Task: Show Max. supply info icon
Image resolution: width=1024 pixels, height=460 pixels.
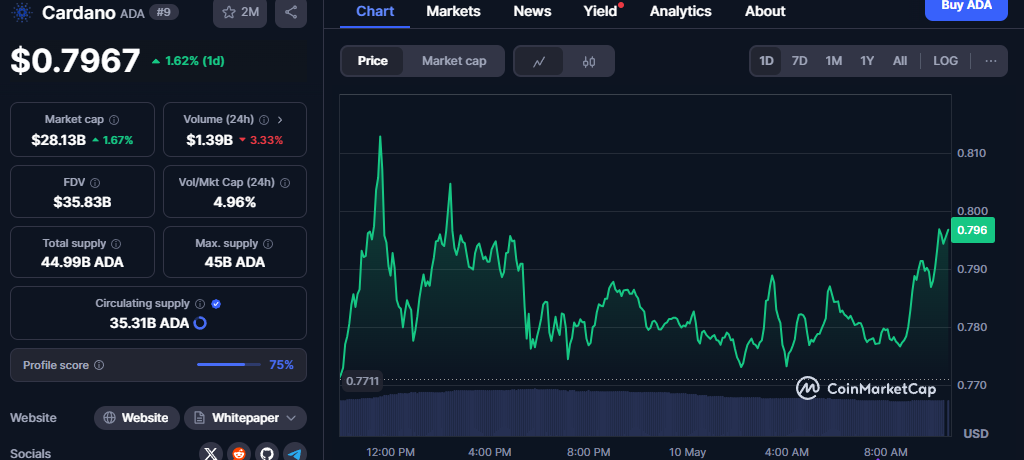Action: point(268,243)
